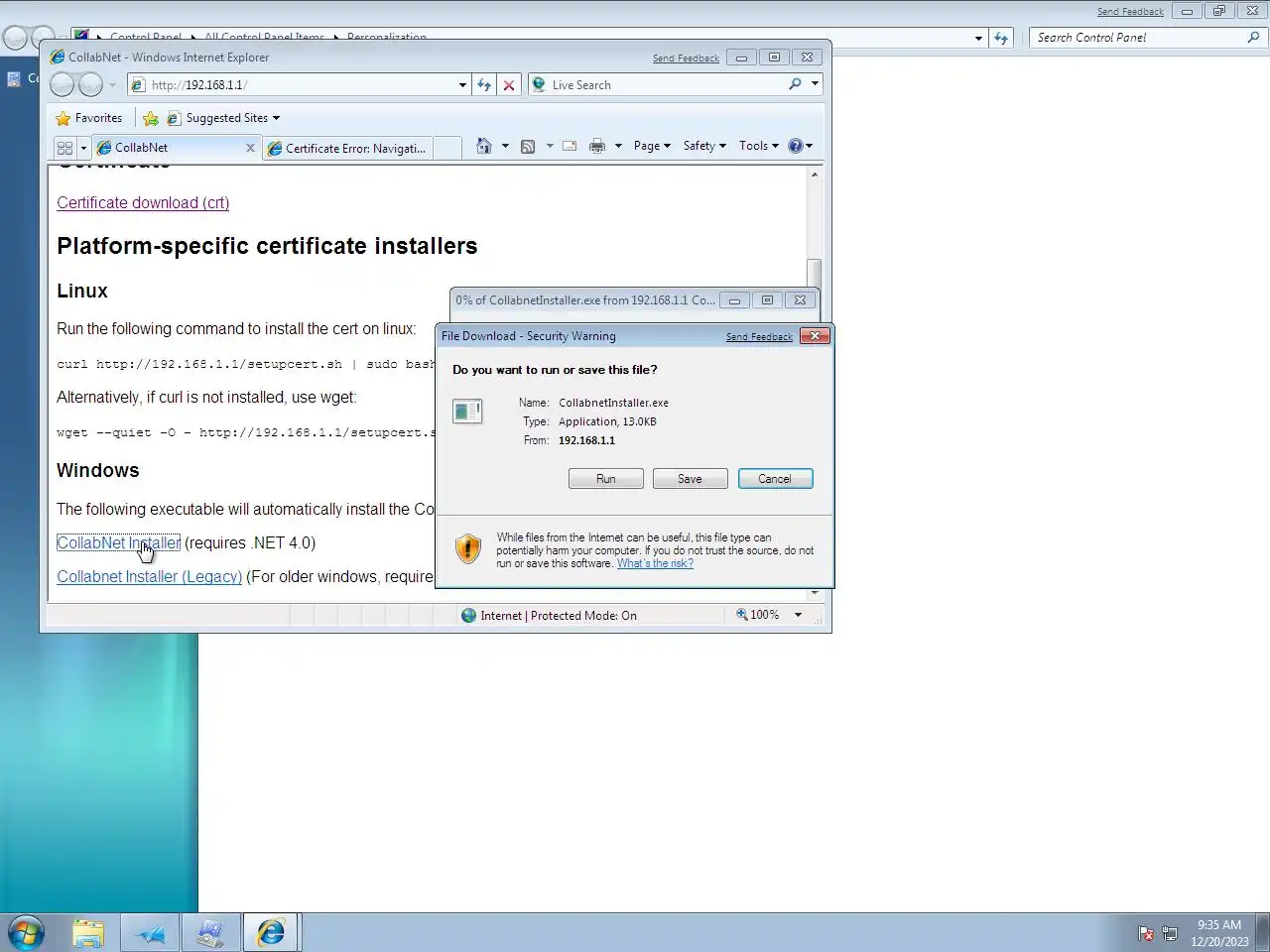Refresh the page with the refresh icon
The height and width of the screenshot is (952, 1270).
(484, 85)
